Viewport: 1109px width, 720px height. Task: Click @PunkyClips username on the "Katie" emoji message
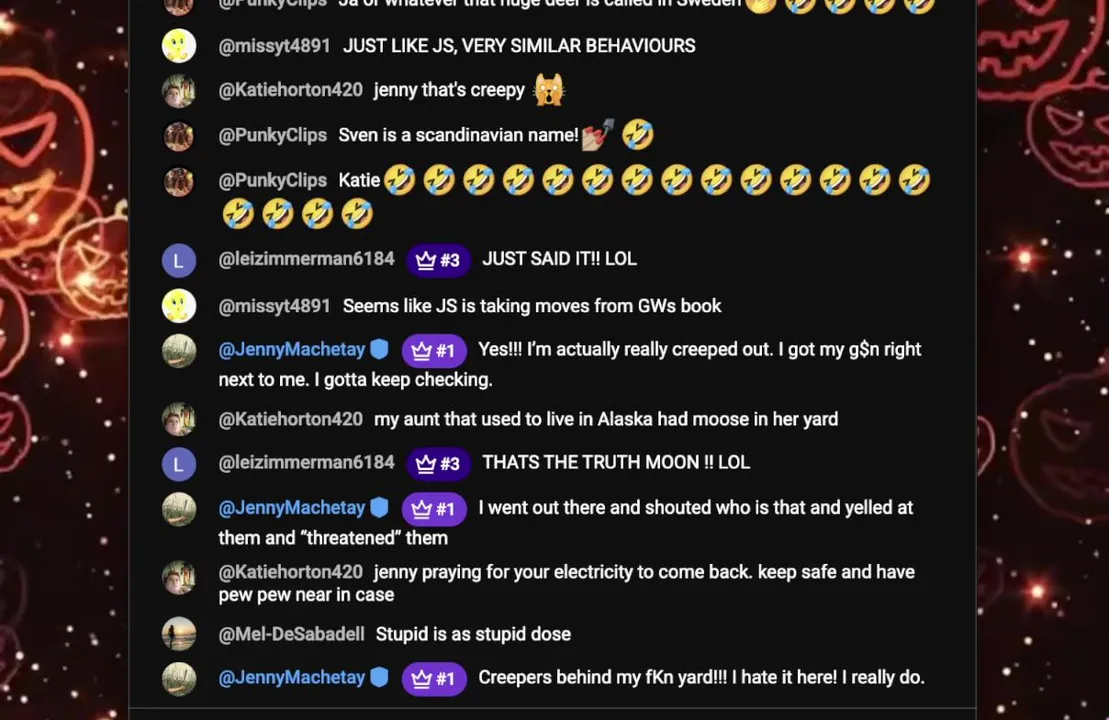coord(272,180)
